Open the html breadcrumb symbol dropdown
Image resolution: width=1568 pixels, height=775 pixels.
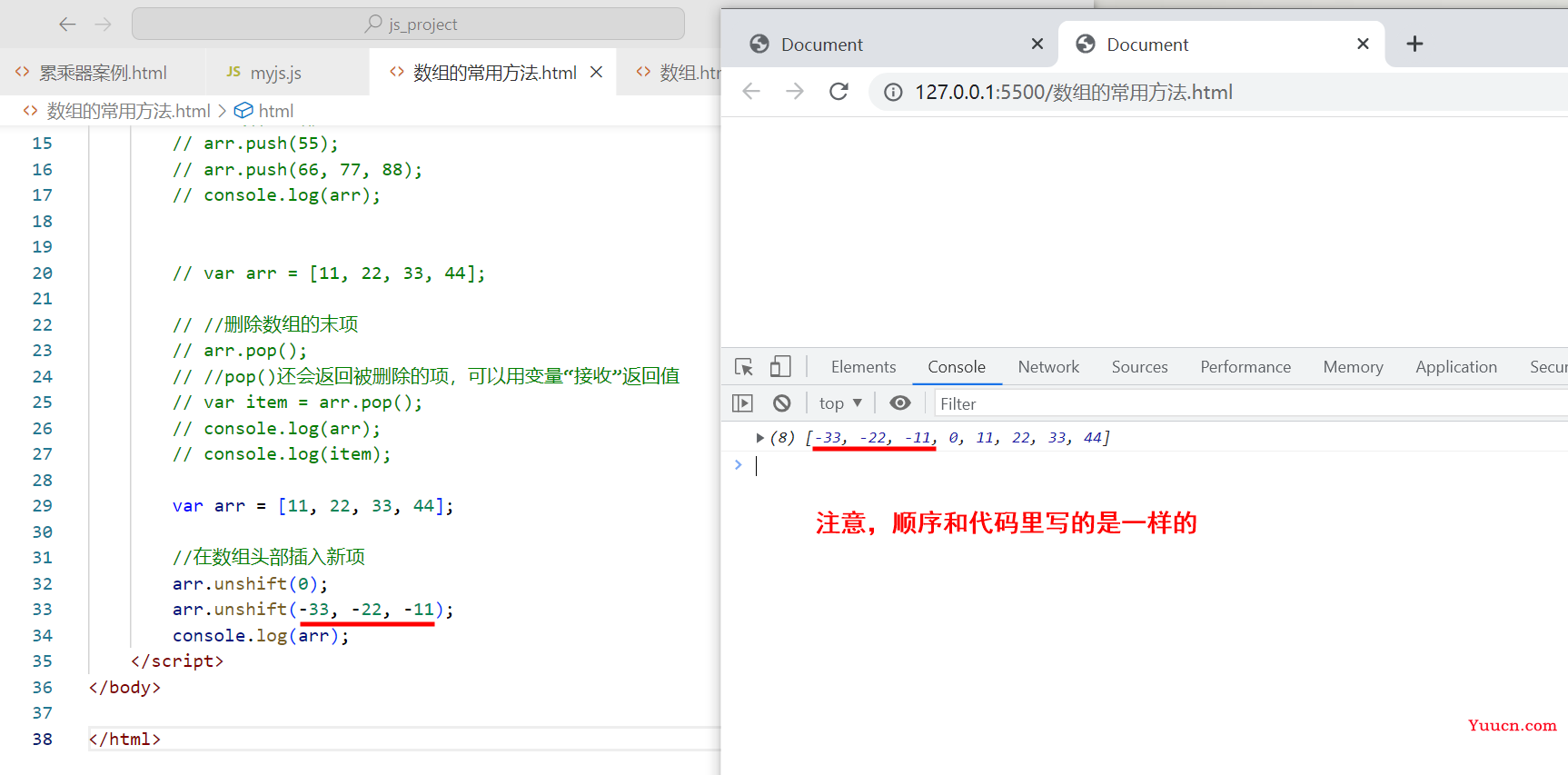275,111
